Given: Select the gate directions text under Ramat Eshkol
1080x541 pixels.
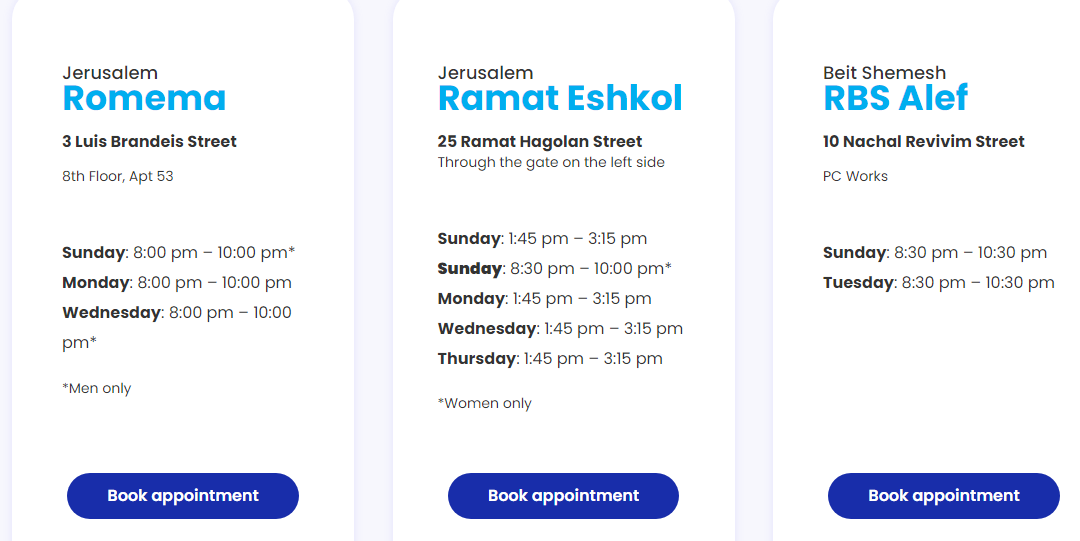Looking at the screenshot, I should coord(551,162).
